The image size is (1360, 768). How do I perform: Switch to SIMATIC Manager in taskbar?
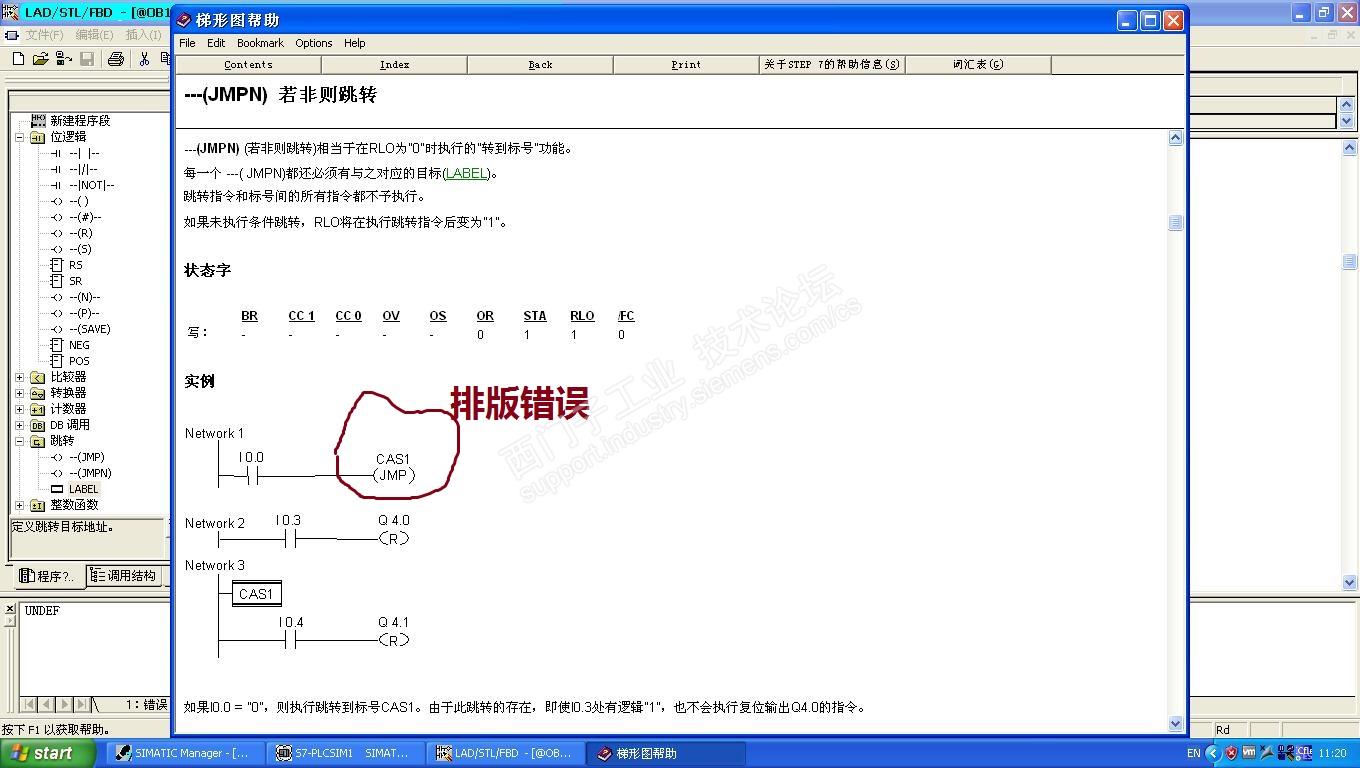(x=184, y=754)
